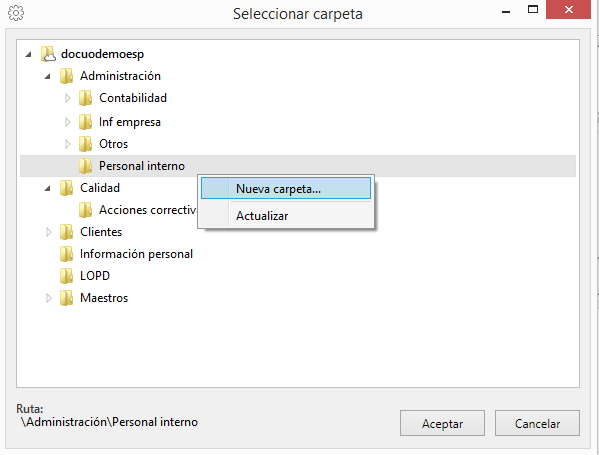Click the Administración folder icon

(66, 76)
